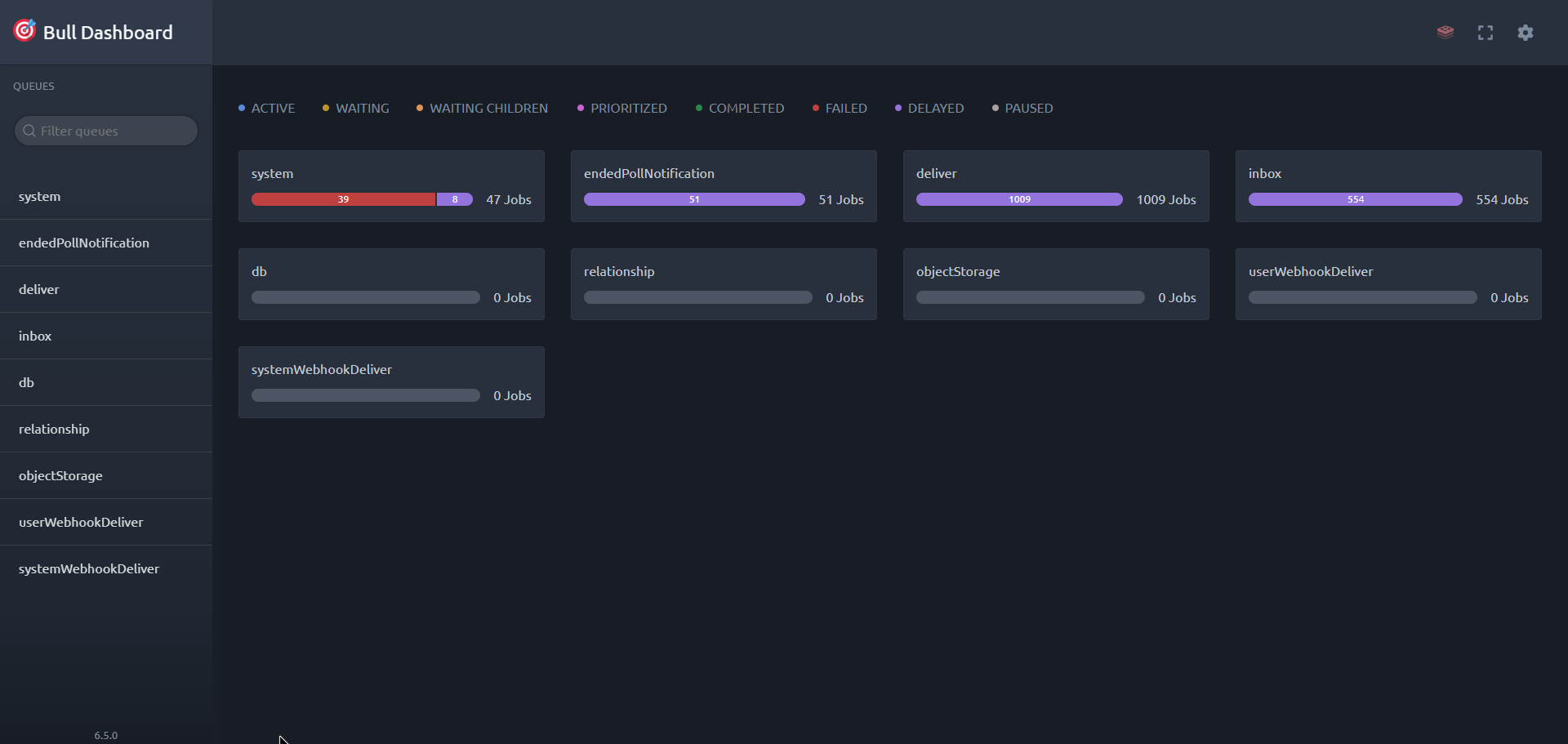Open the endedPollNotification card title
Screen dimensions: 1568x744
[648, 174]
